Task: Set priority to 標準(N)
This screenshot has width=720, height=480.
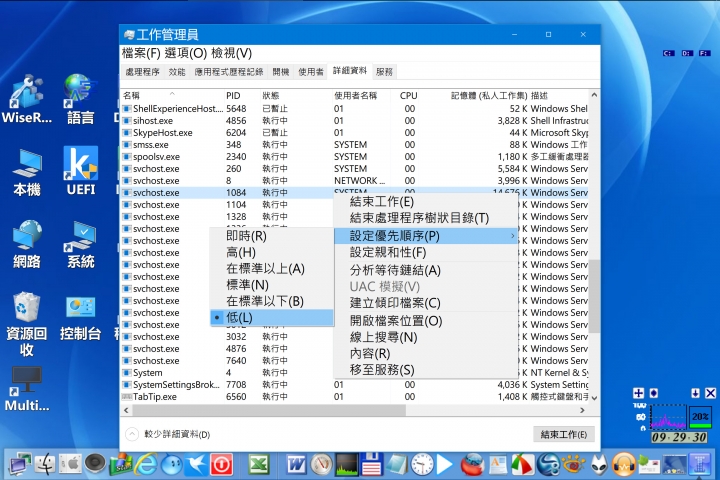Action: click(272, 285)
